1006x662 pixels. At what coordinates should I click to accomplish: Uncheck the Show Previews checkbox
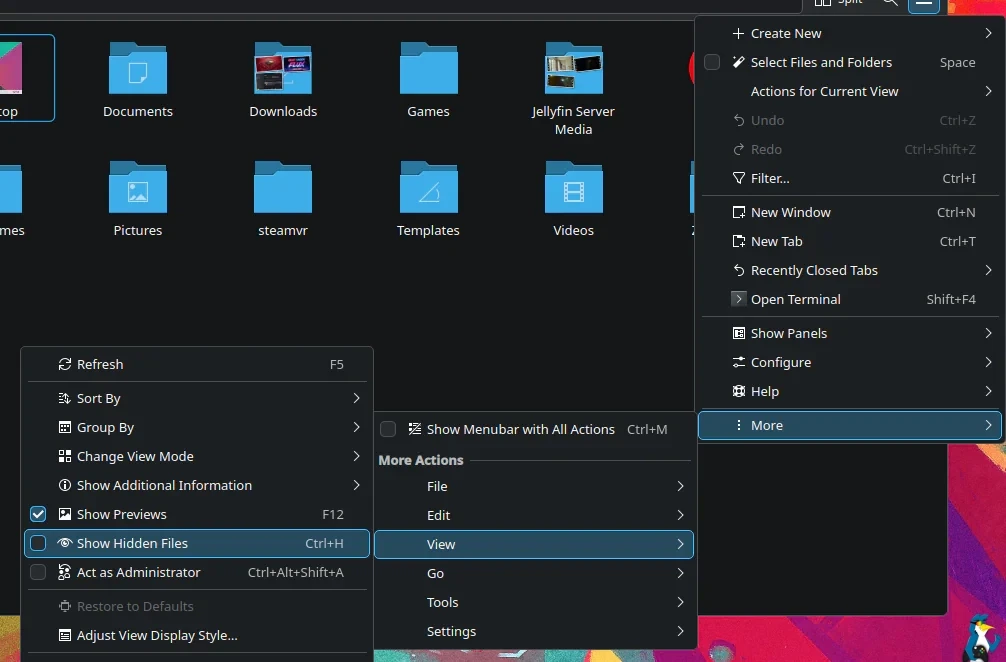coord(38,514)
